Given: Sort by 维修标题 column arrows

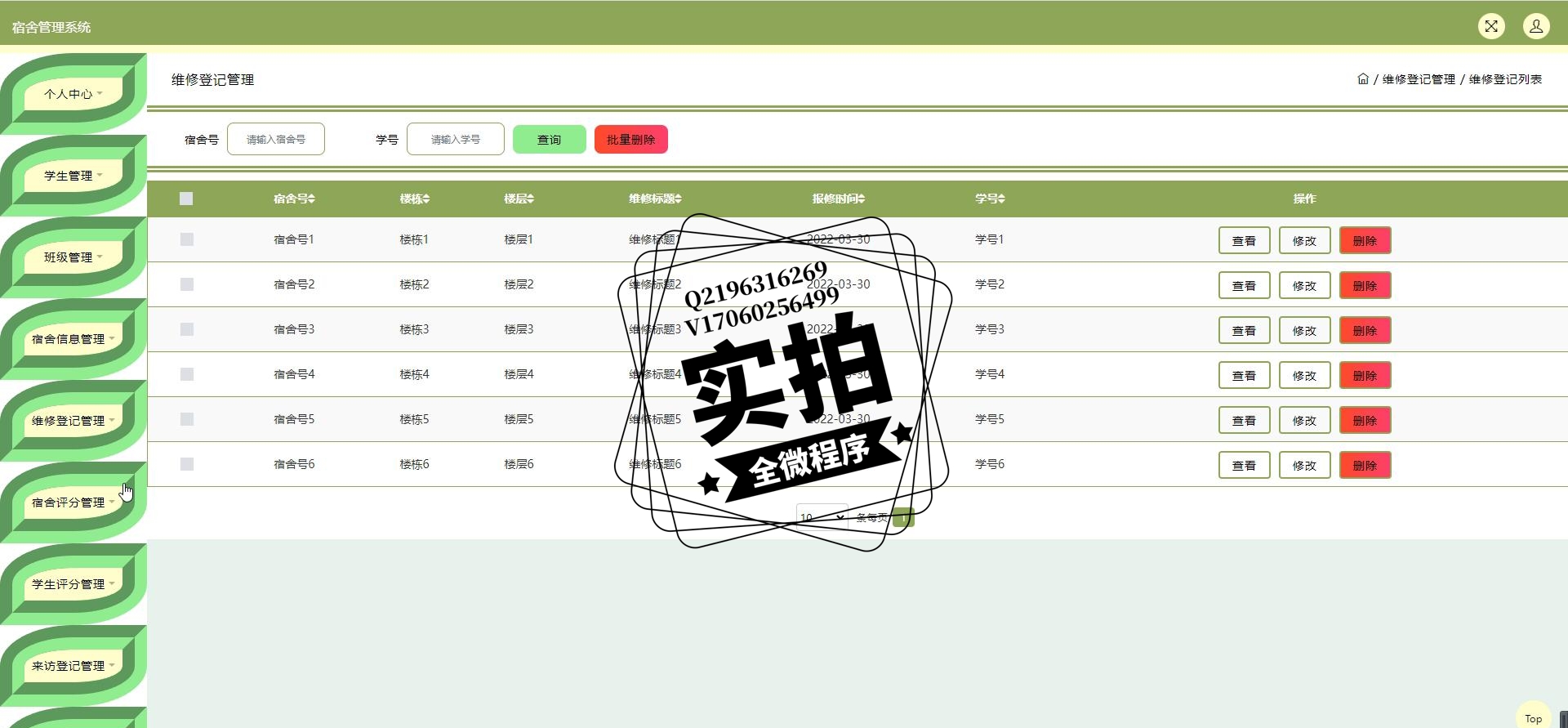Looking at the screenshot, I should click(679, 199).
